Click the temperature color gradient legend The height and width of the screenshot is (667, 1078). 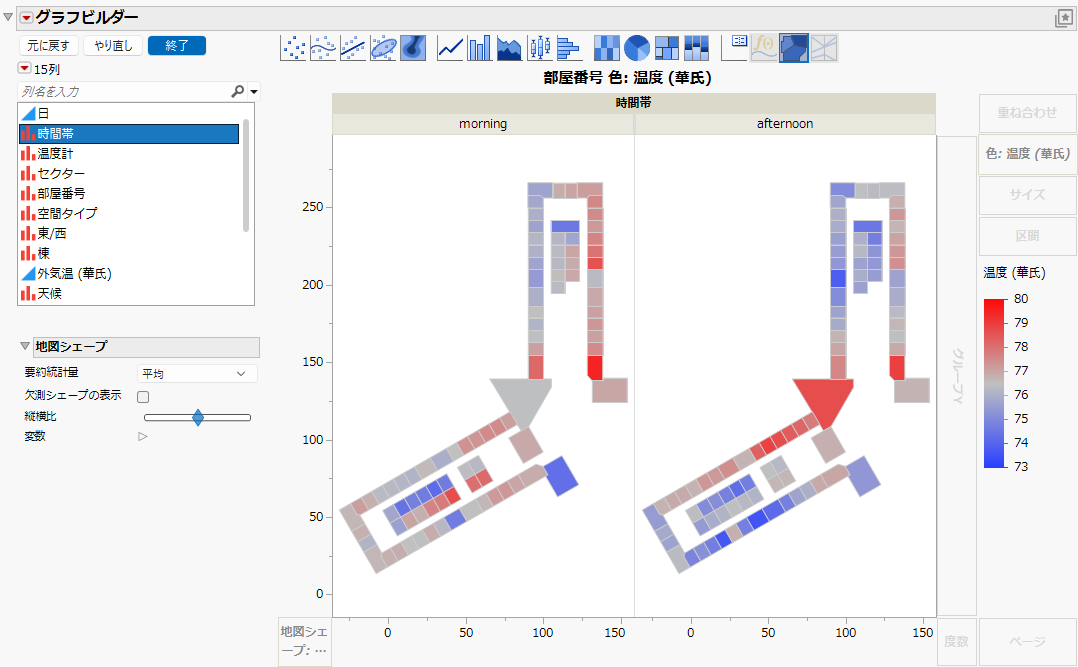click(x=994, y=383)
